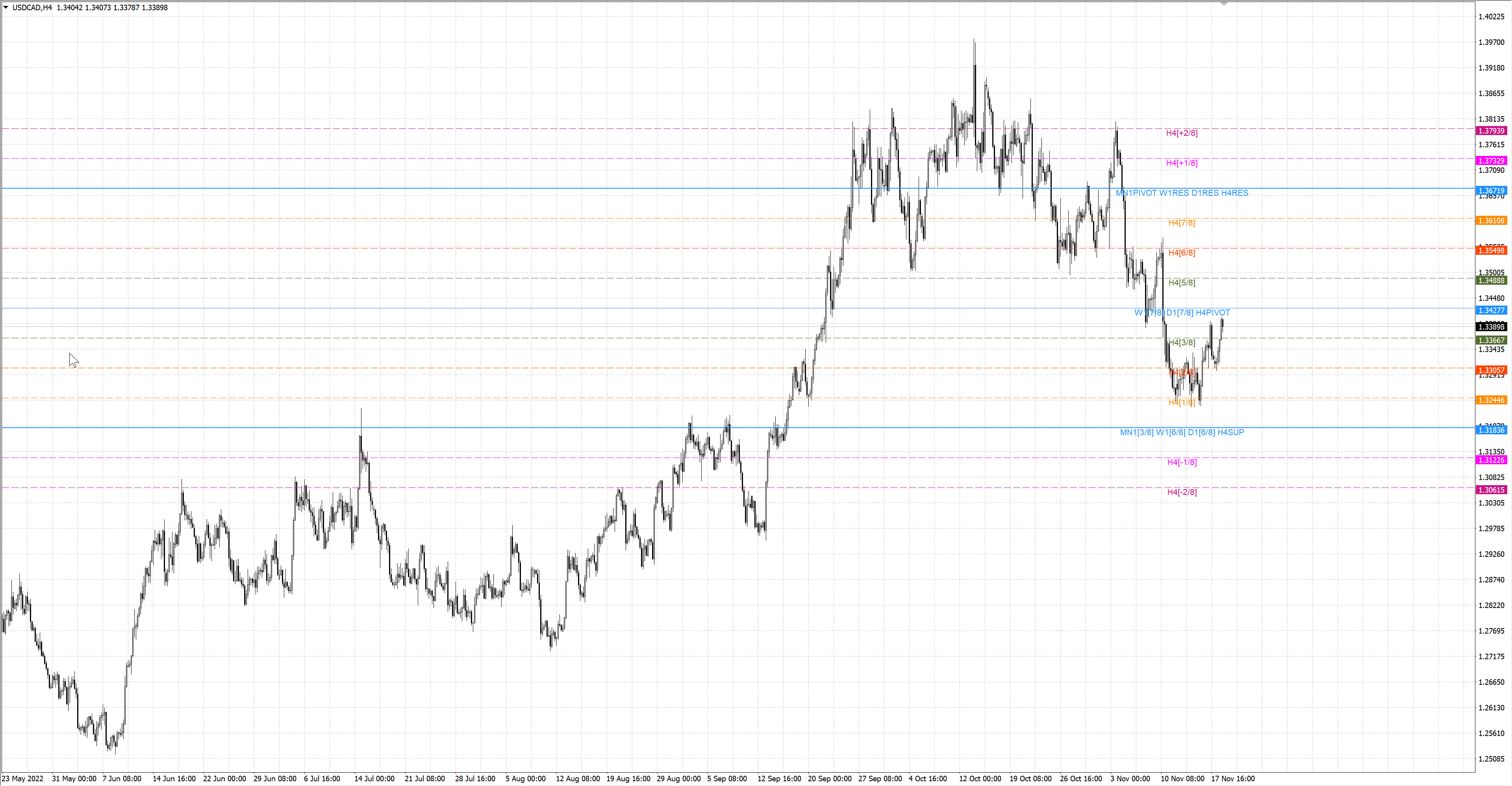Click the orange 1.36108 price tag

(1491, 221)
